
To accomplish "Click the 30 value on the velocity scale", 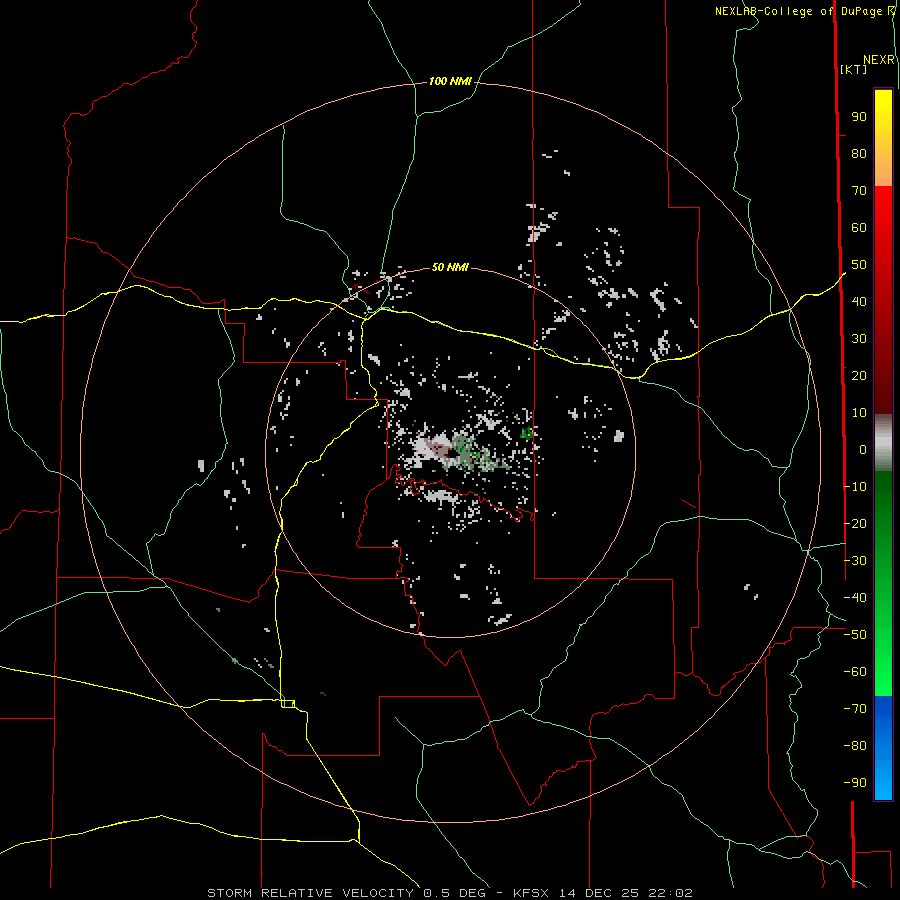I will [859, 339].
